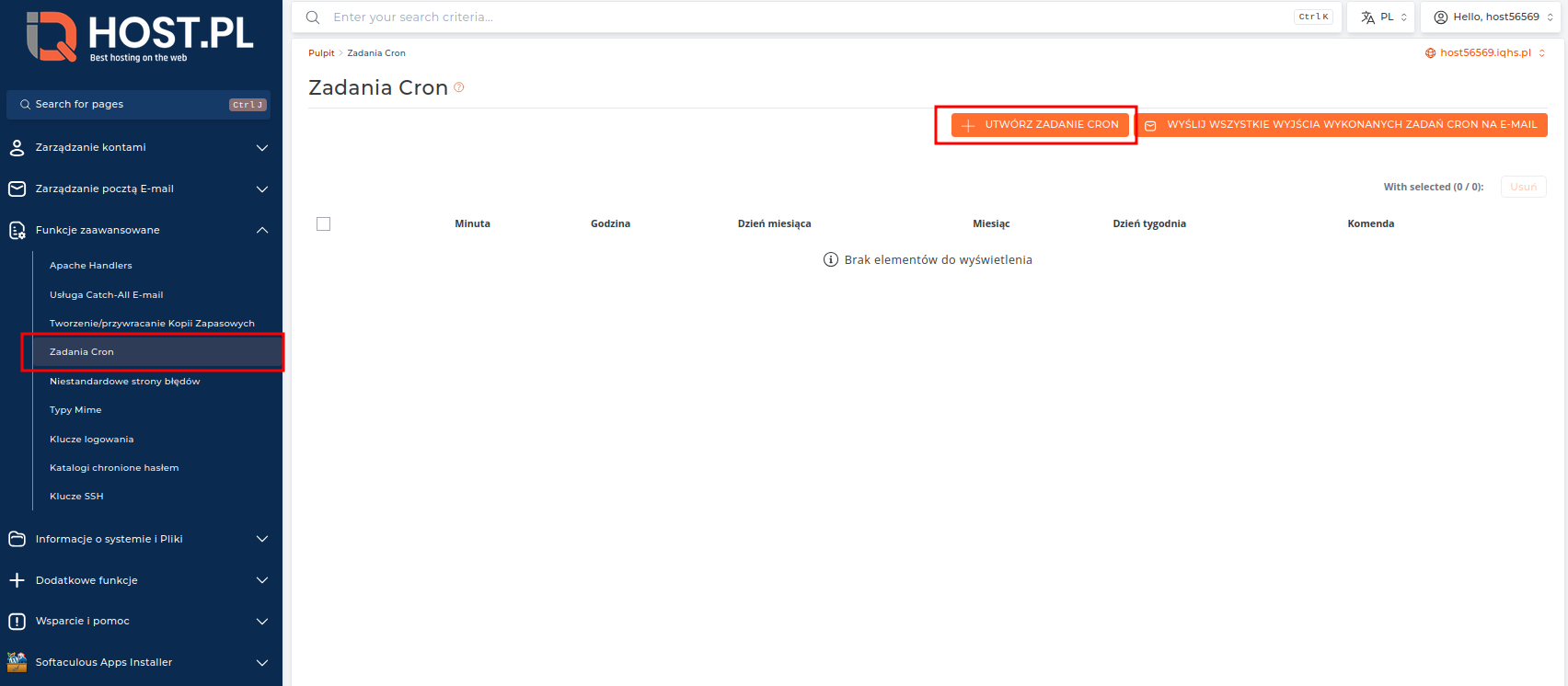Click the Pulpit breadcrumb link

point(321,53)
